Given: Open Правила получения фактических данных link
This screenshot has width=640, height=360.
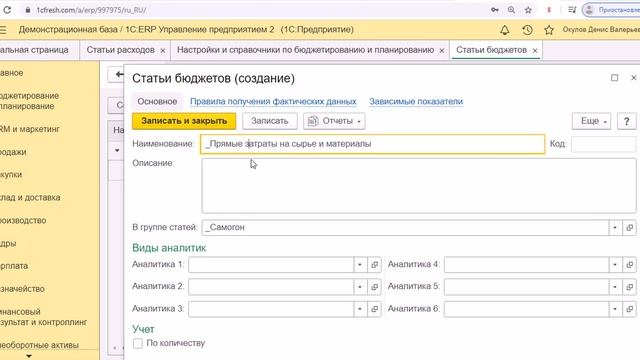Looking at the screenshot, I should pyautogui.click(x=273, y=102).
